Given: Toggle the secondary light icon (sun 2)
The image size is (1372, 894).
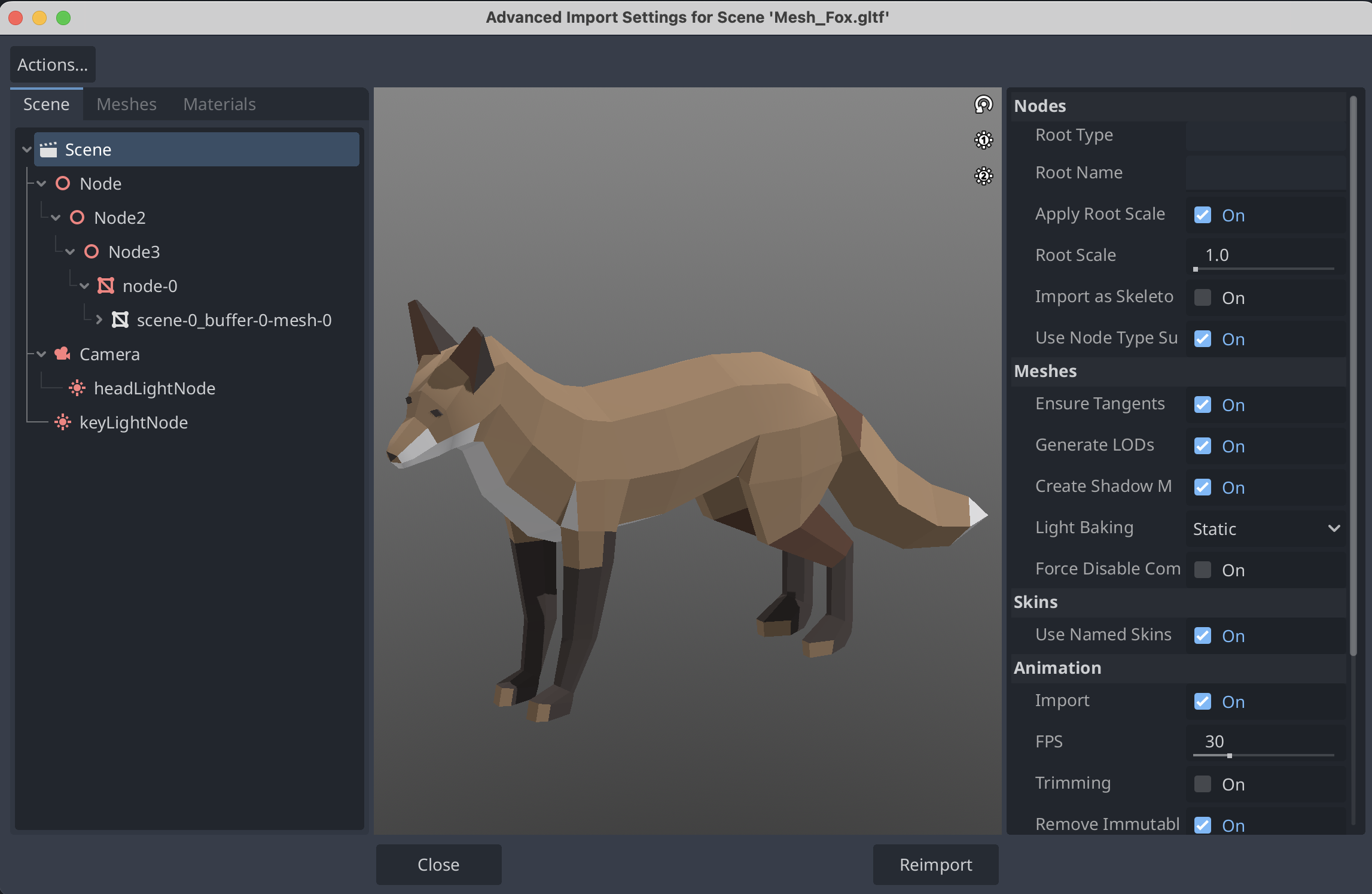Looking at the screenshot, I should point(983,176).
